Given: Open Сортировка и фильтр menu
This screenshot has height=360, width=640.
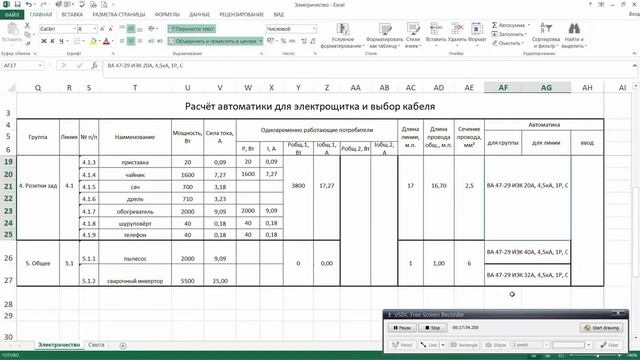Looking at the screenshot, I should point(546,36).
